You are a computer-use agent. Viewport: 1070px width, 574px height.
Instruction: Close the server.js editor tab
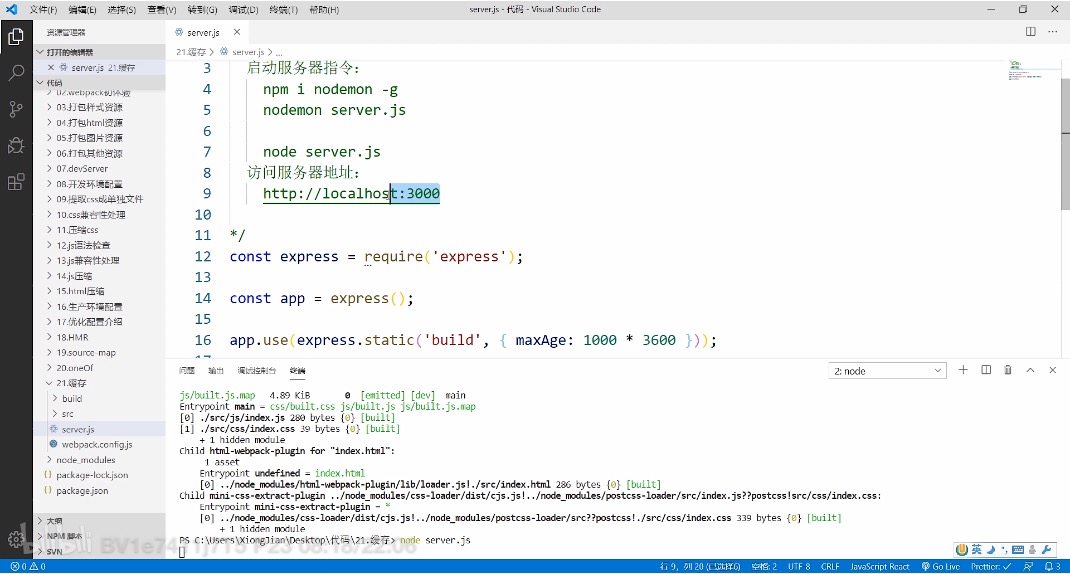(x=237, y=32)
